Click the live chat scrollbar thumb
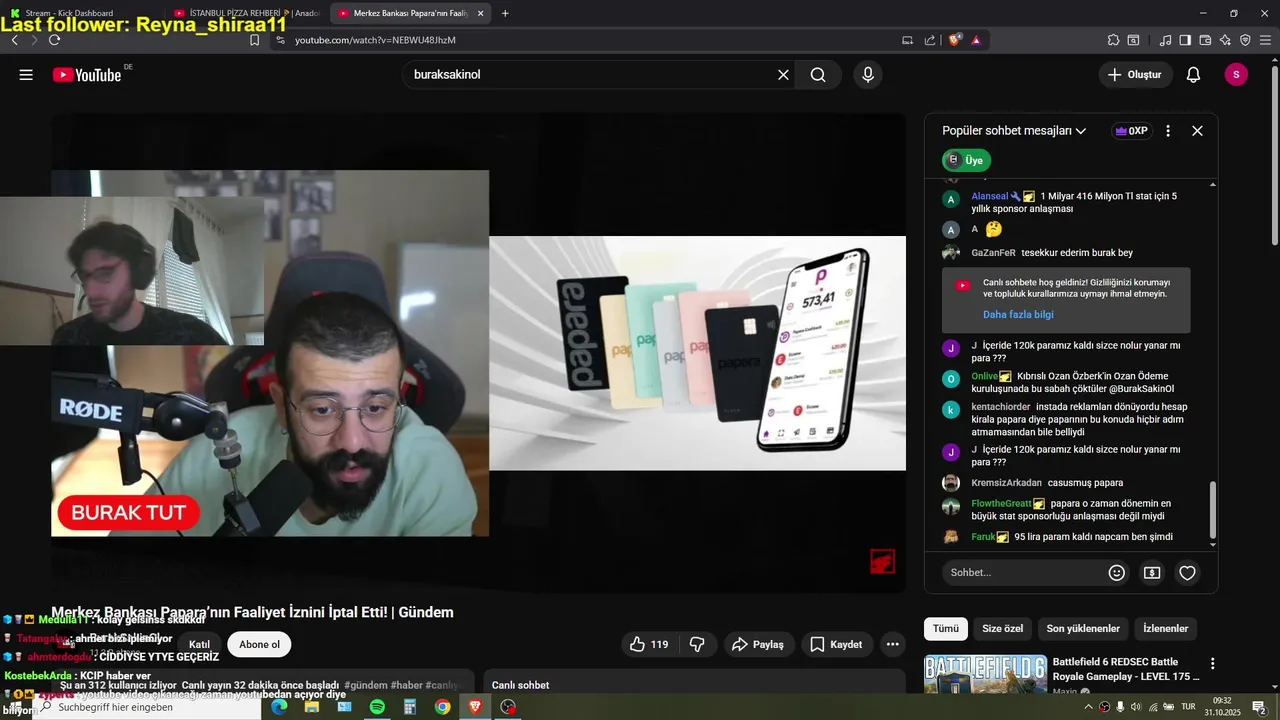 tap(1214, 511)
